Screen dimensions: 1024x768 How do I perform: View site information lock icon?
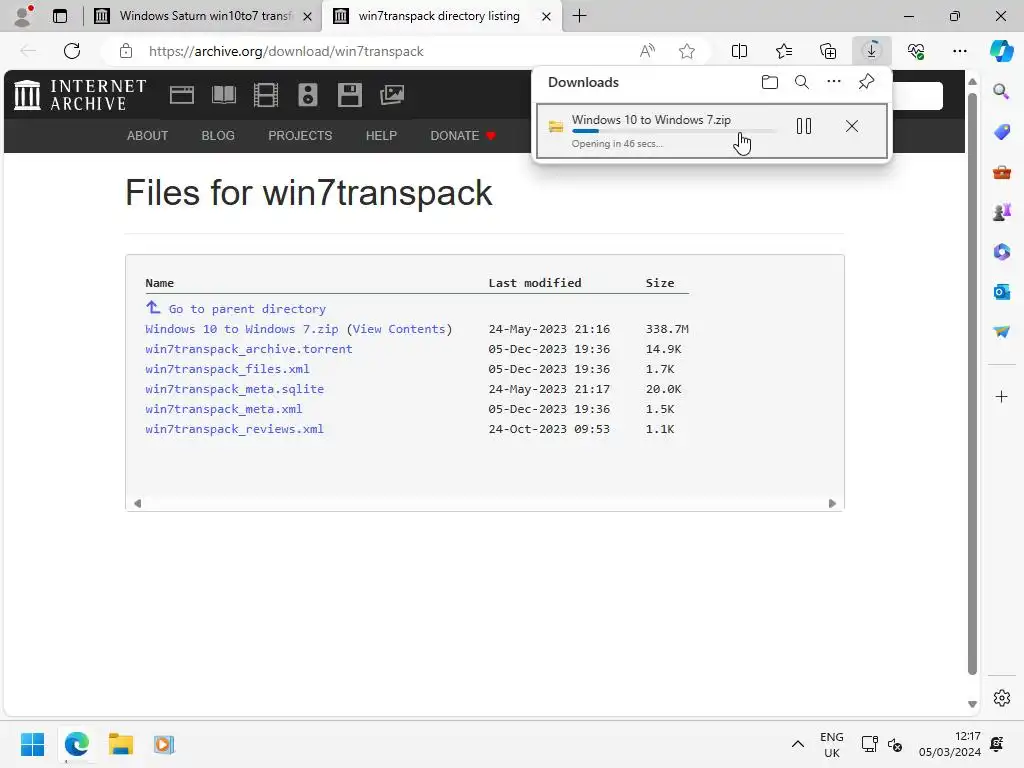[x=126, y=51]
